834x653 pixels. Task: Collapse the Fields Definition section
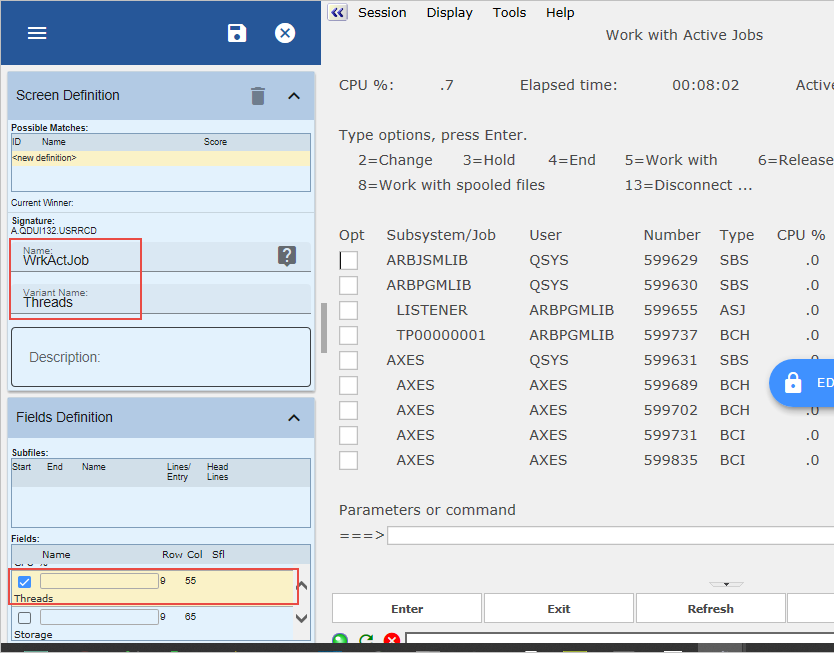pyautogui.click(x=294, y=418)
